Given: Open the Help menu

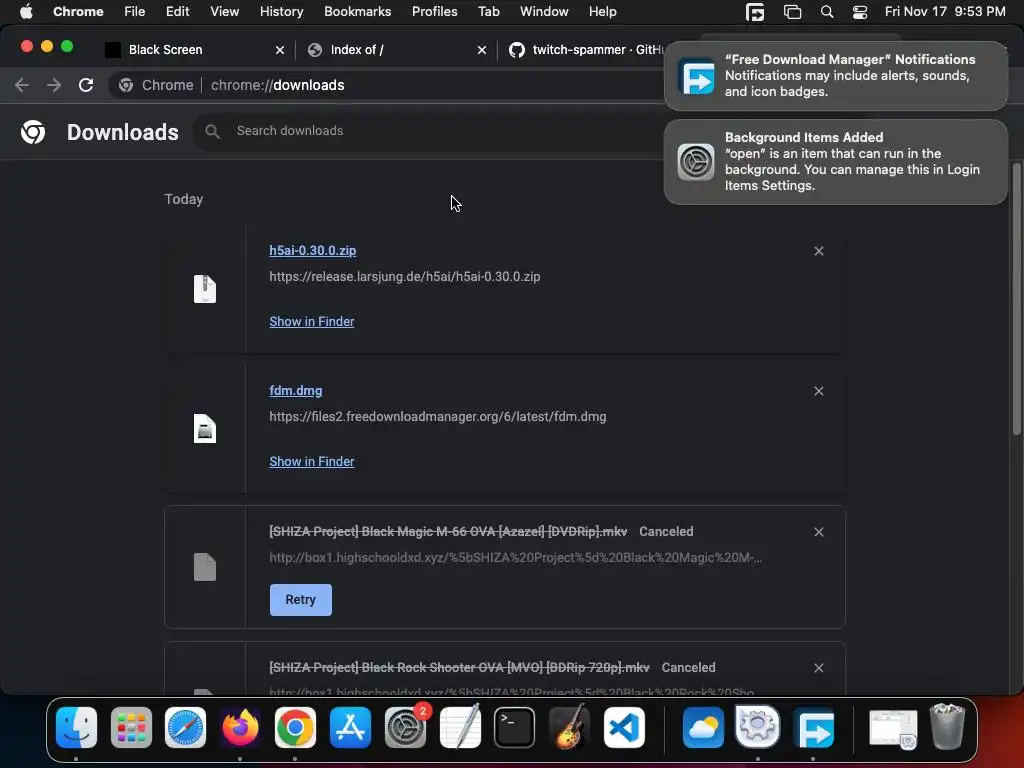Looking at the screenshot, I should click(602, 11).
